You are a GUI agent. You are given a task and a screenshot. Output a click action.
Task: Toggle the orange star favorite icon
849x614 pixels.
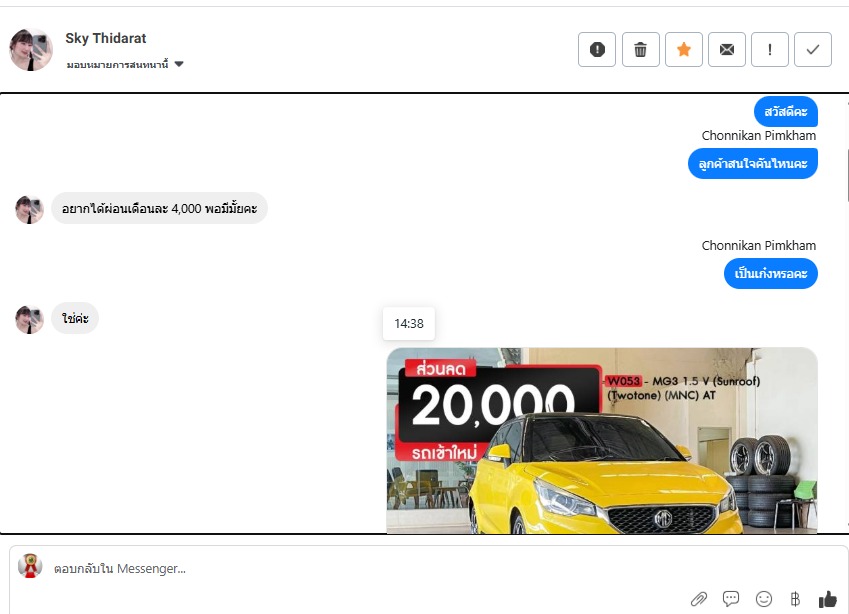(684, 50)
